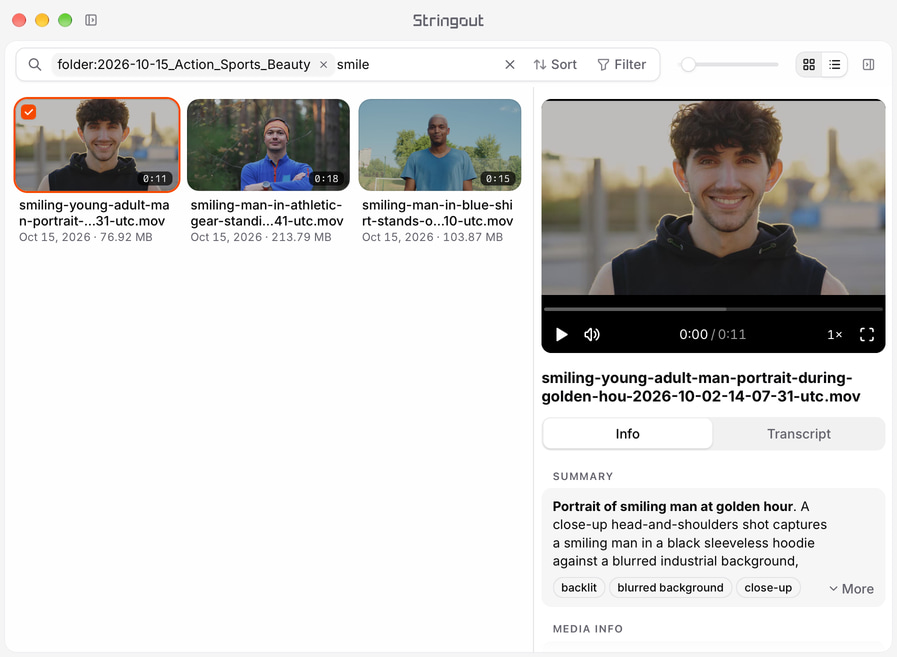Viewport: 897px width, 657px height.
Task: Click the close-up tag
Action: (x=768, y=588)
